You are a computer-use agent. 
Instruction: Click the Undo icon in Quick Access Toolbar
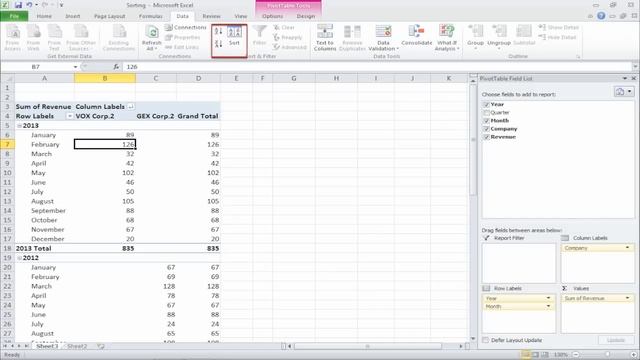[29, 5]
